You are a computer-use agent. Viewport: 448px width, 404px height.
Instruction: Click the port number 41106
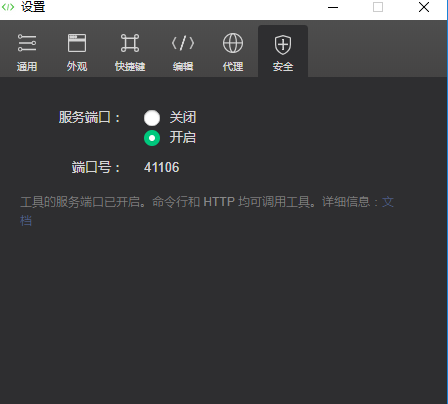pos(162,167)
